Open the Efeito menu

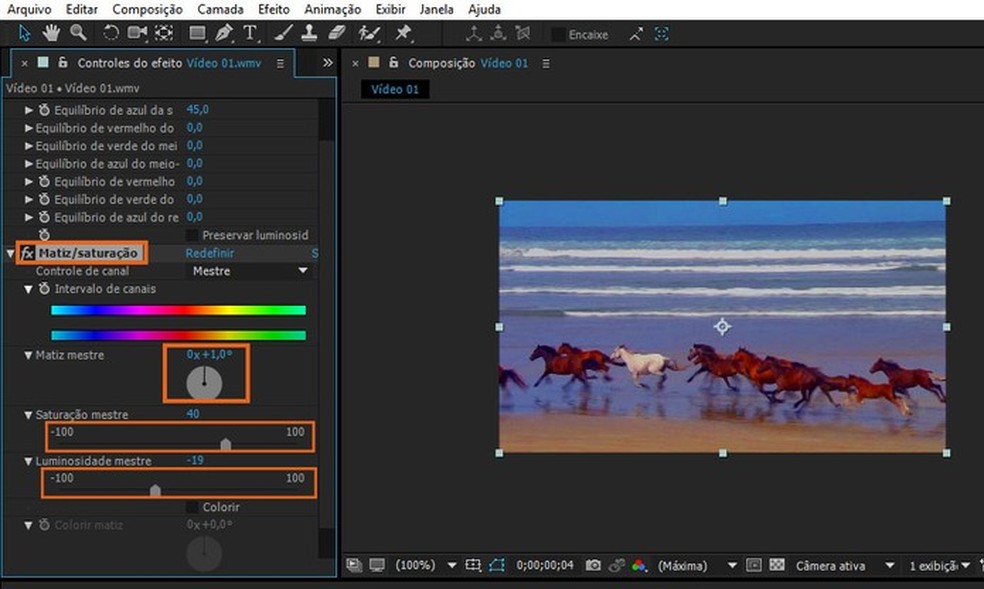pyautogui.click(x=273, y=9)
